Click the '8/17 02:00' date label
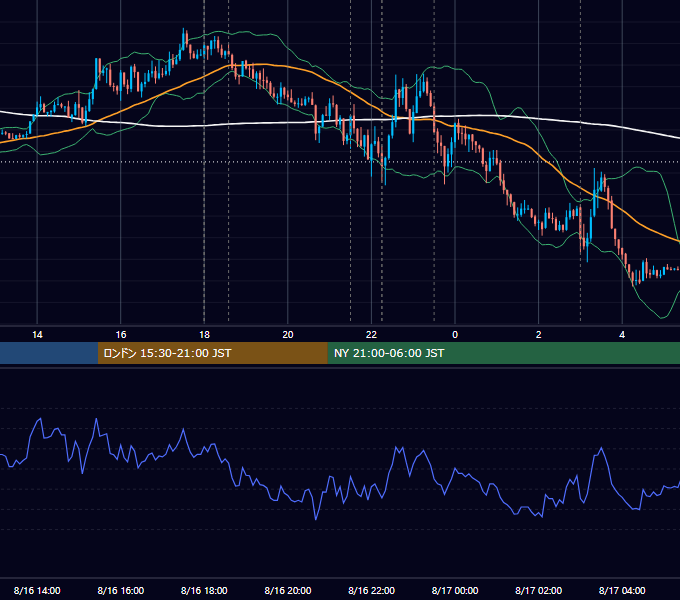680x600 pixels. tap(539, 590)
